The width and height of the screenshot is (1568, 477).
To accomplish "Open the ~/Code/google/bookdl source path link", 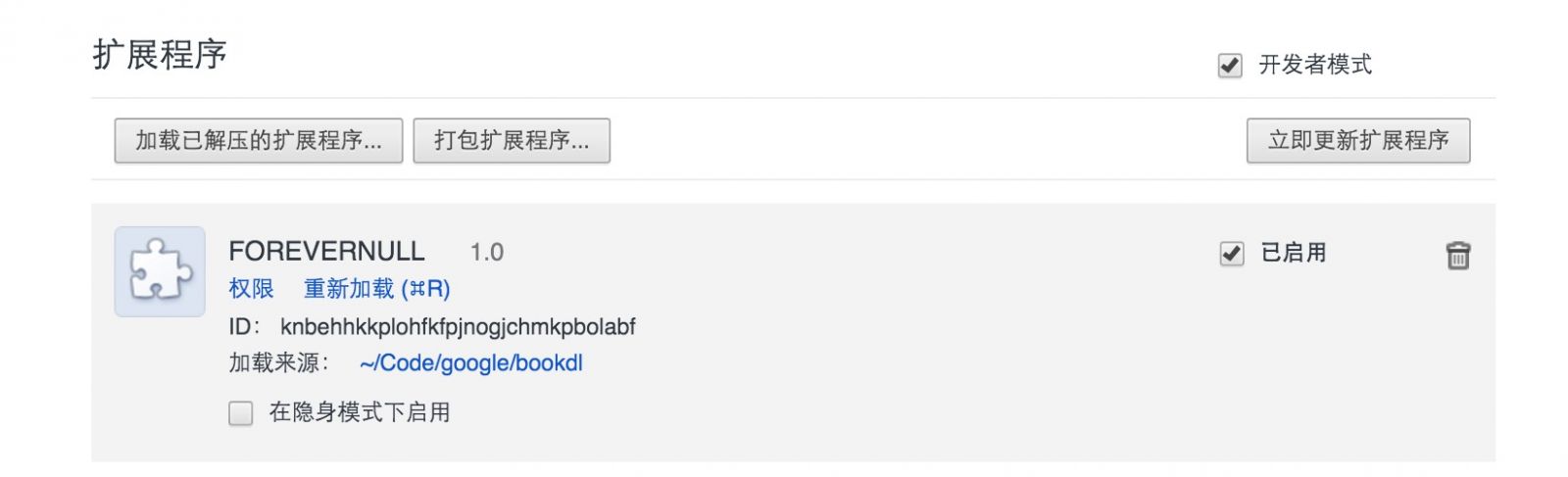I will click(471, 363).
